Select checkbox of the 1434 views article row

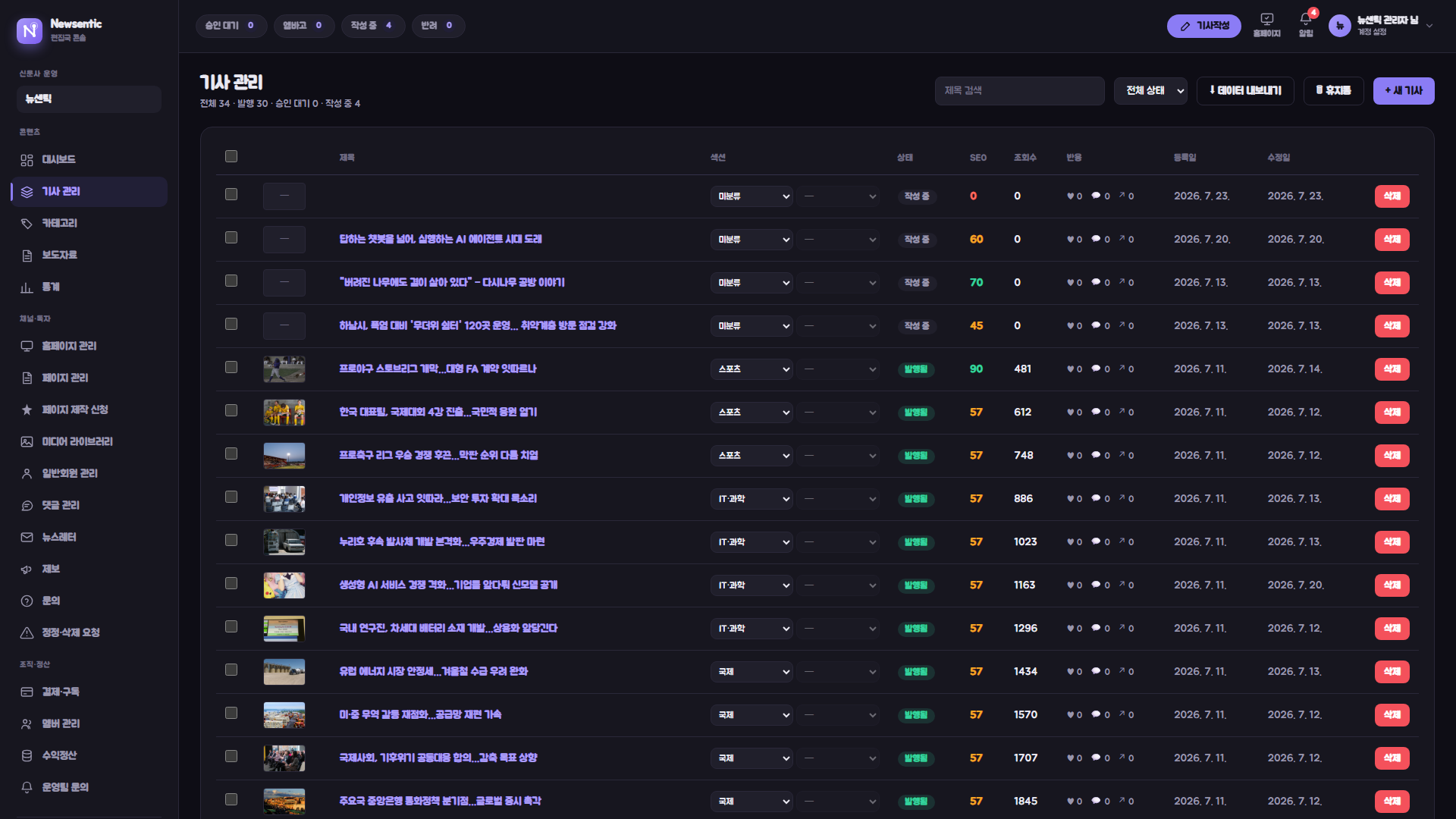[x=231, y=670]
